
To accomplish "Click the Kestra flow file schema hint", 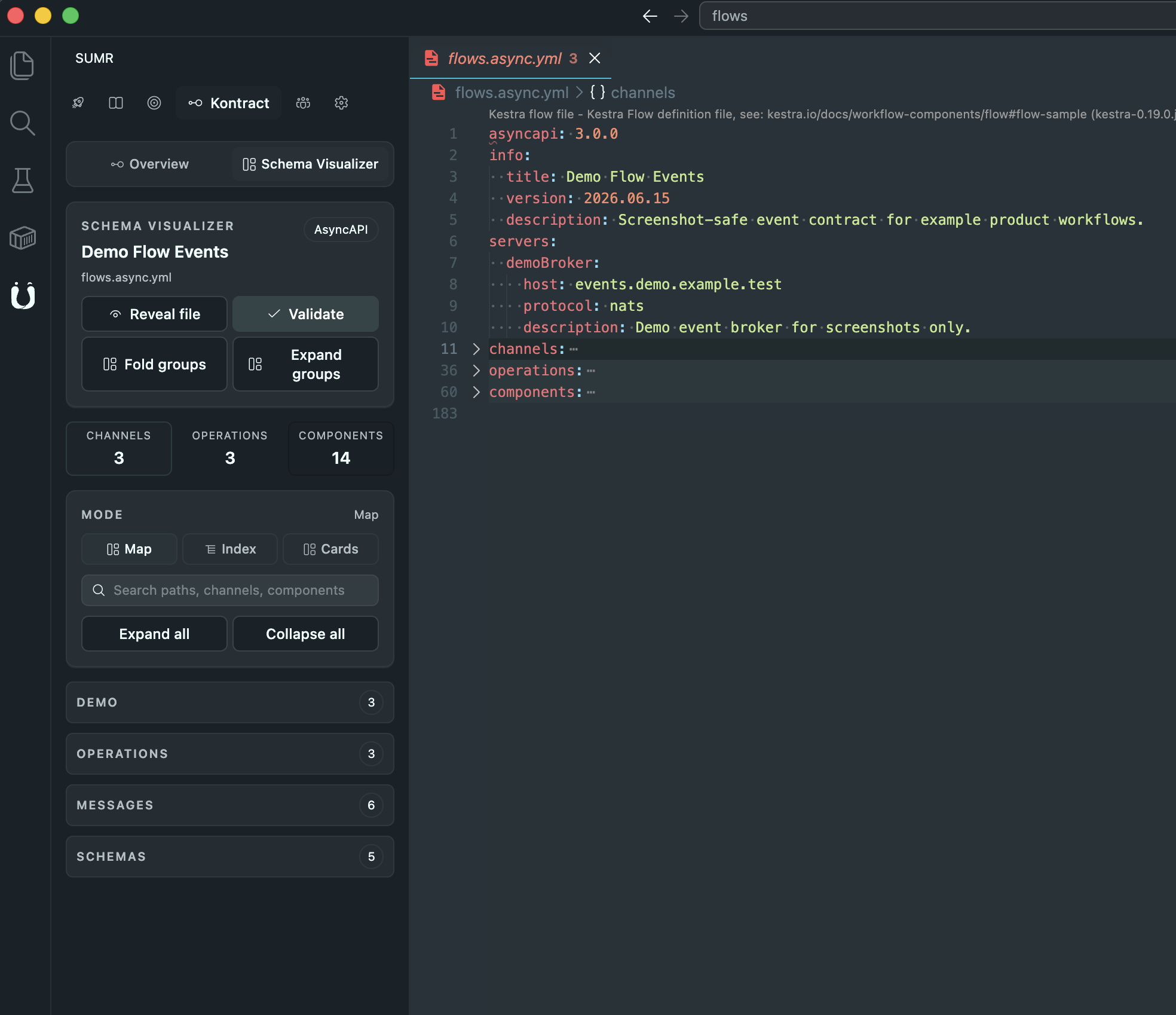I will point(832,114).
